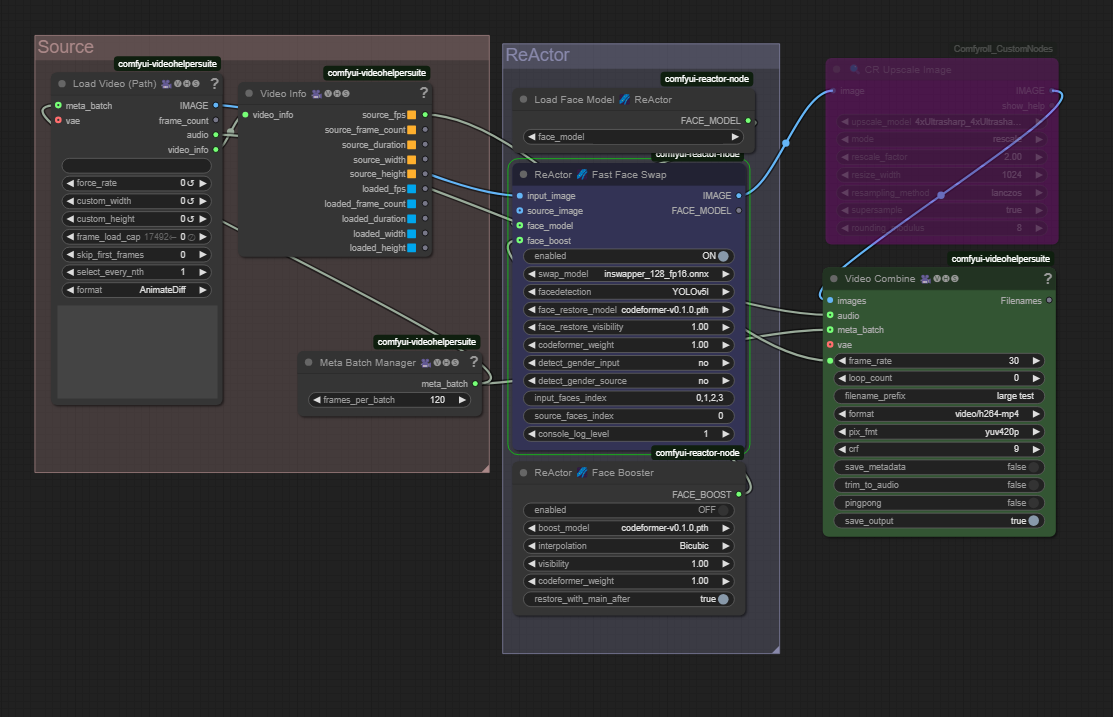
Task: Open the swap_model dropdown showing inswapper_128_fp16.onnx
Action: [x=629, y=274]
